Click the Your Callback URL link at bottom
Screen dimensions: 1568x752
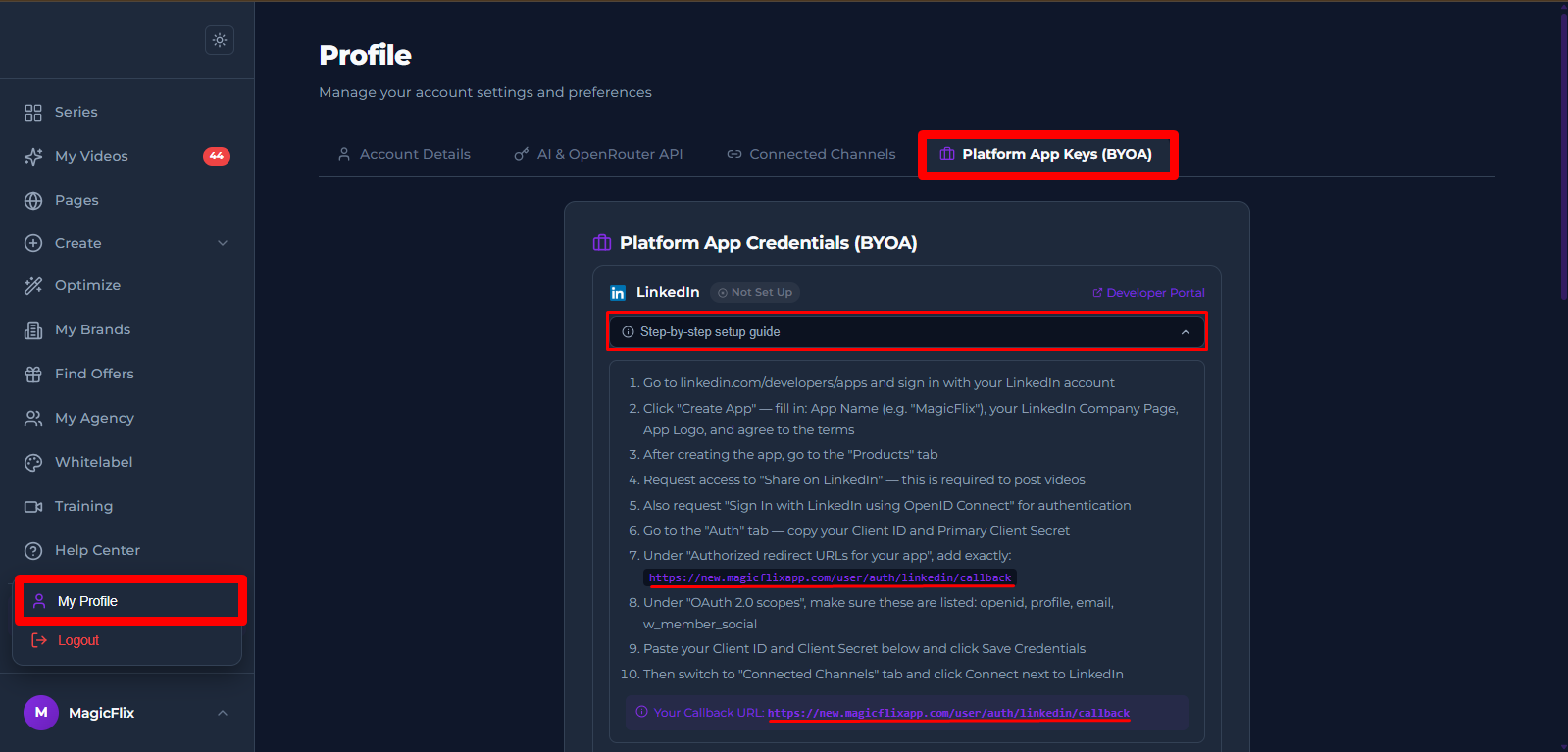948,713
